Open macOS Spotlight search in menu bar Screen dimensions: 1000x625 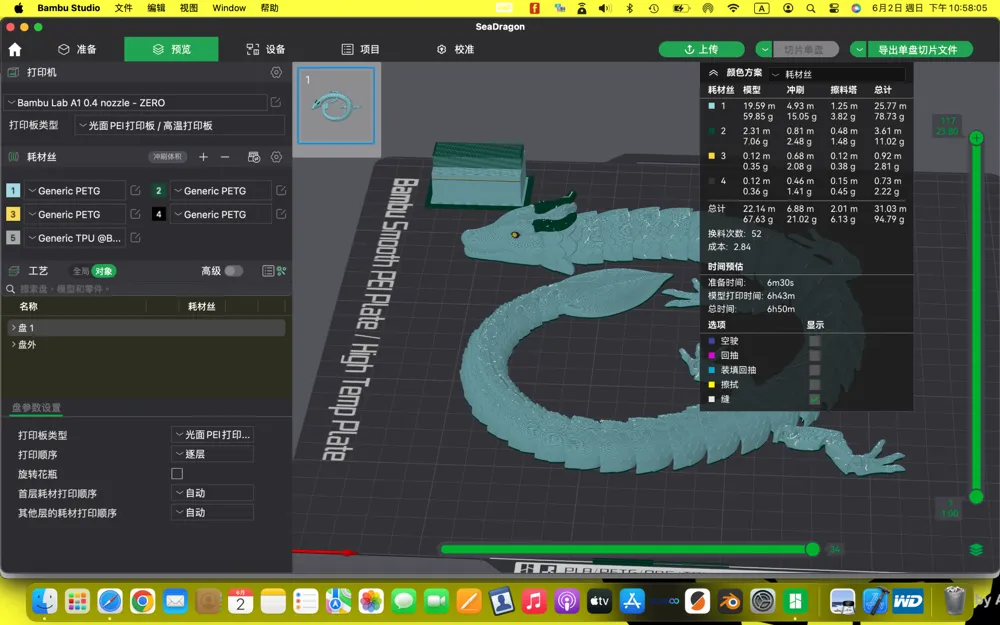coord(811,8)
